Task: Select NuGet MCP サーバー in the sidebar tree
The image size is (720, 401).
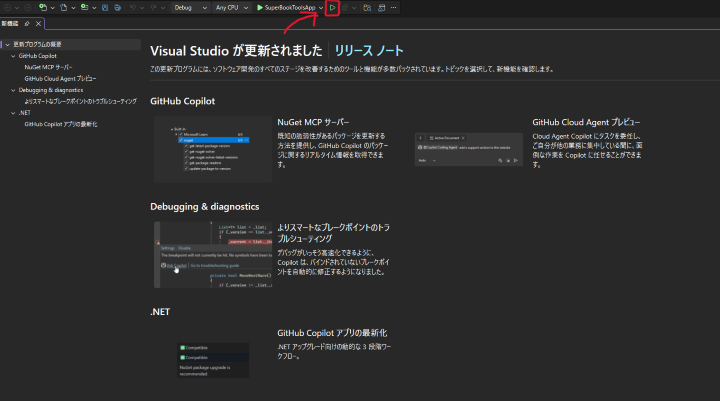Action: 48,67
